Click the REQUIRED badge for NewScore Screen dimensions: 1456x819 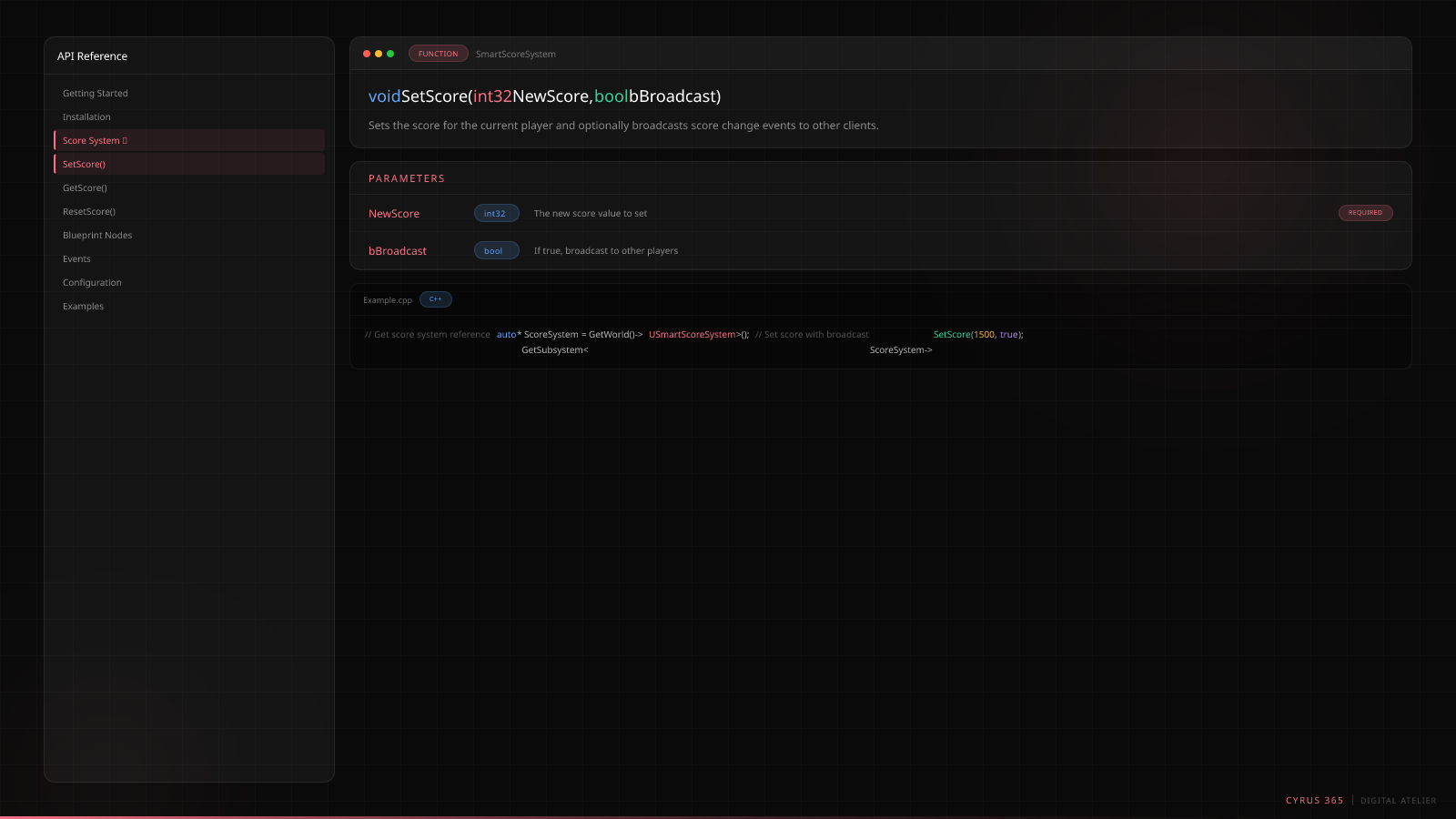click(1365, 213)
